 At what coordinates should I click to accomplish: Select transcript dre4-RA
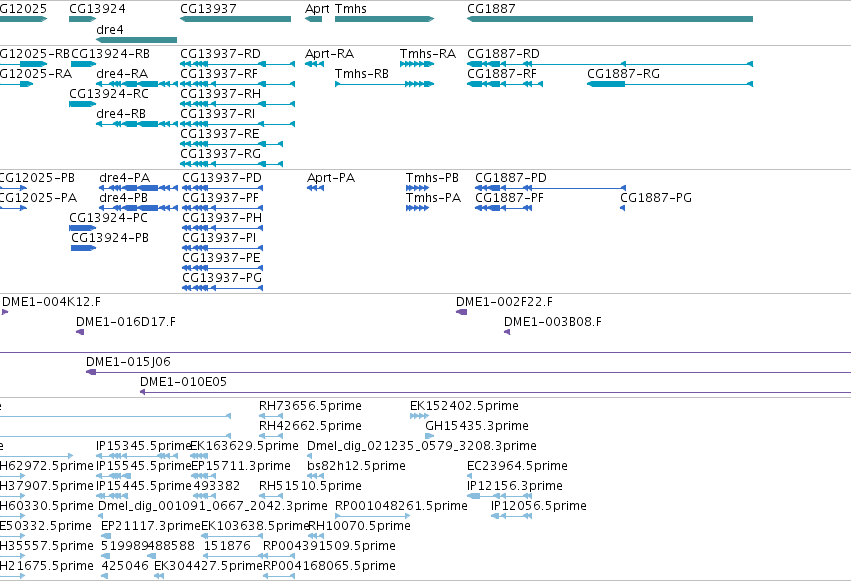click(122, 74)
